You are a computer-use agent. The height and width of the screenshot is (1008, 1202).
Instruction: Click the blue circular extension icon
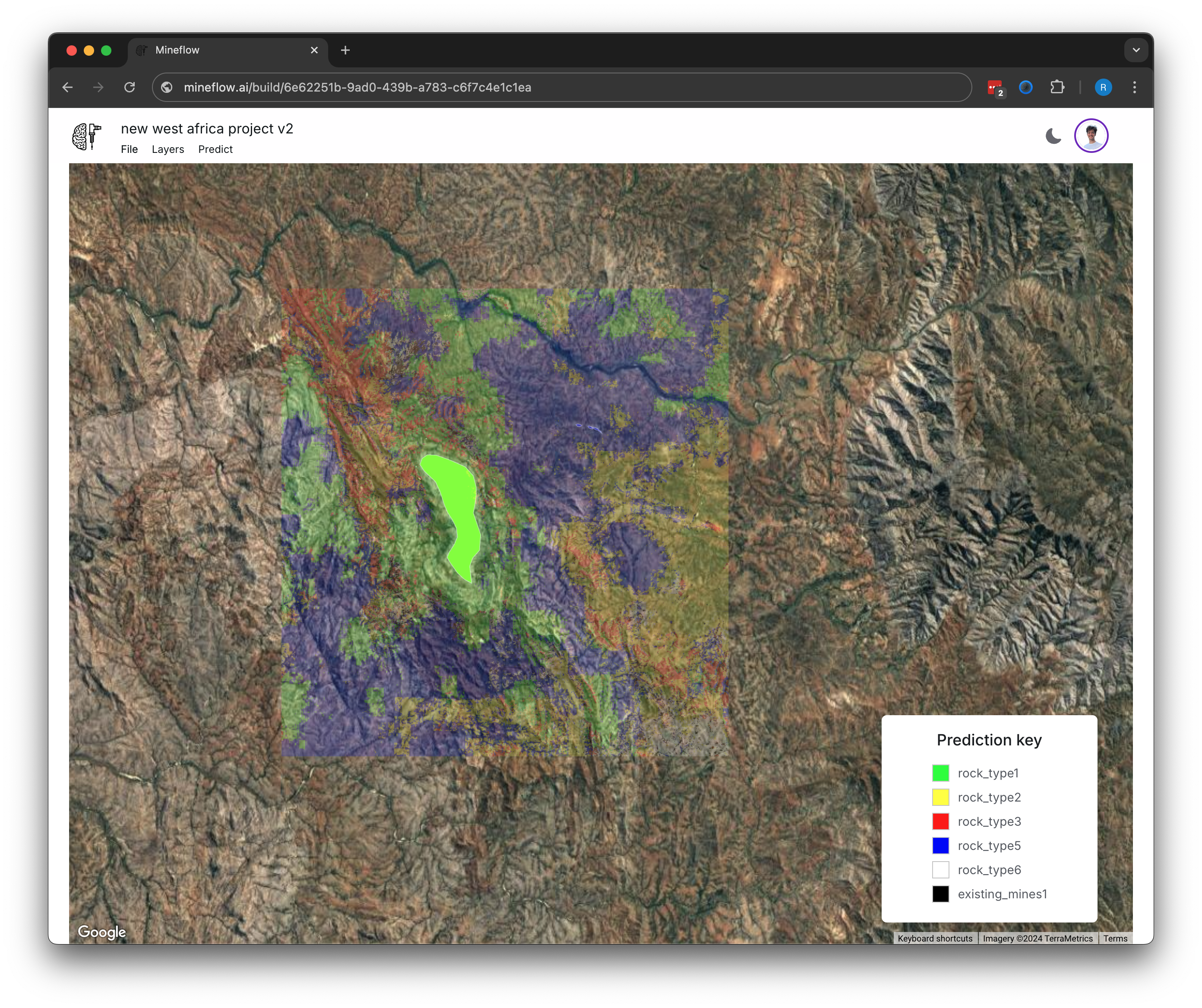click(x=1026, y=87)
